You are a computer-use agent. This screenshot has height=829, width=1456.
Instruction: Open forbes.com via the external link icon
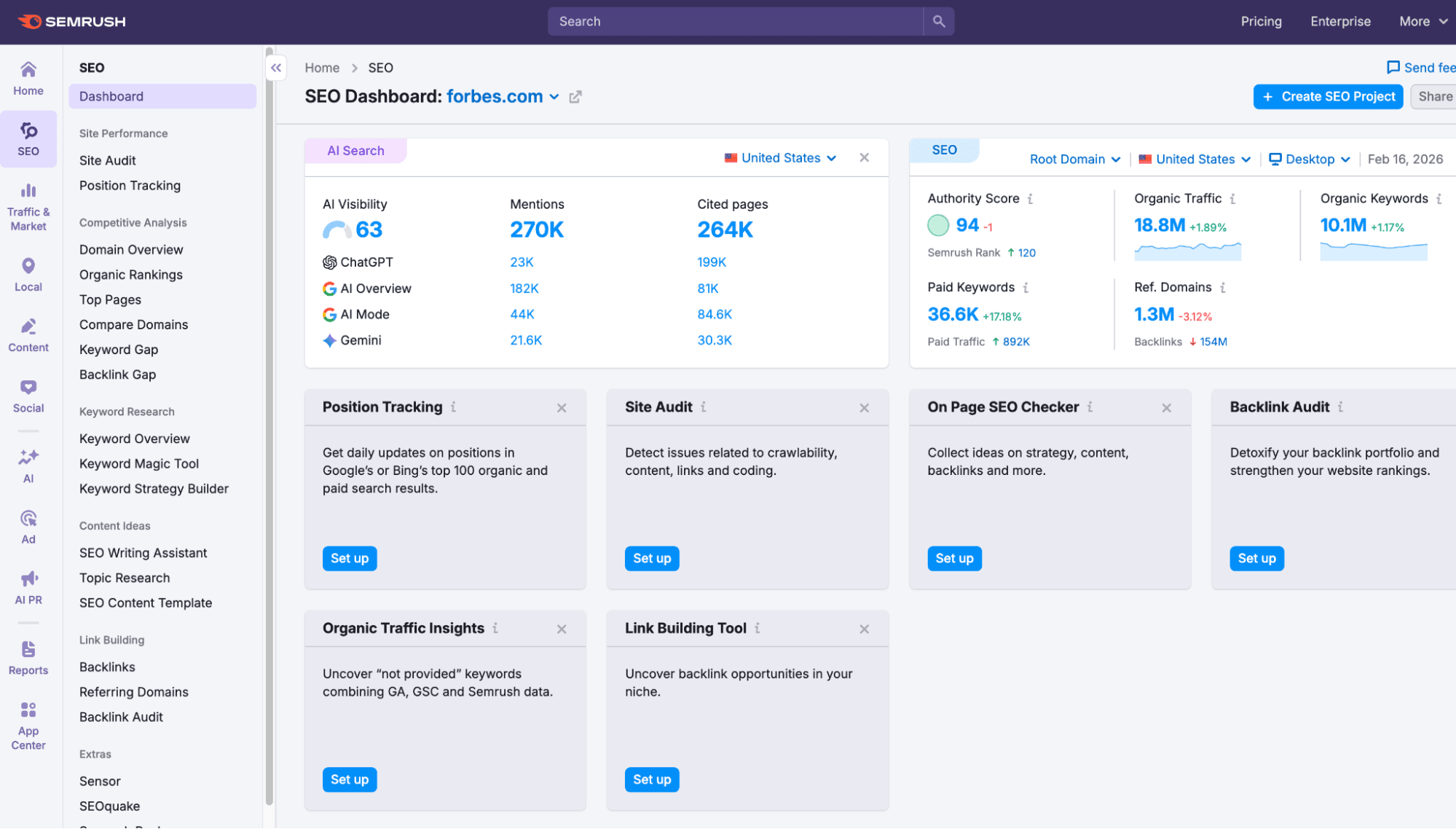coord(576,96)
